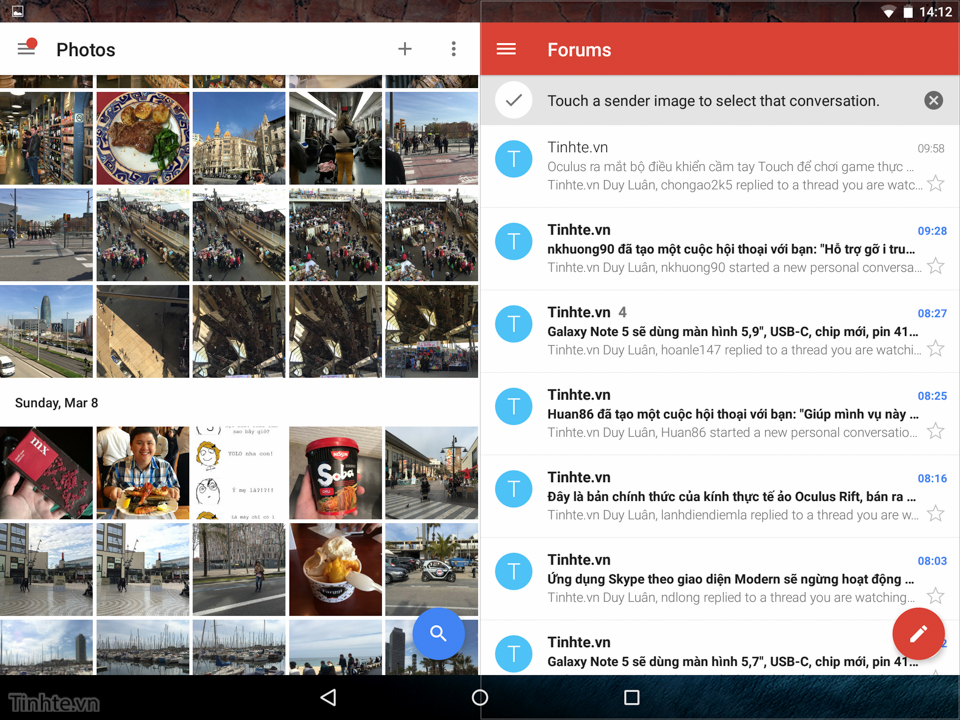Star the nkhuong90 conversation email

935,266
